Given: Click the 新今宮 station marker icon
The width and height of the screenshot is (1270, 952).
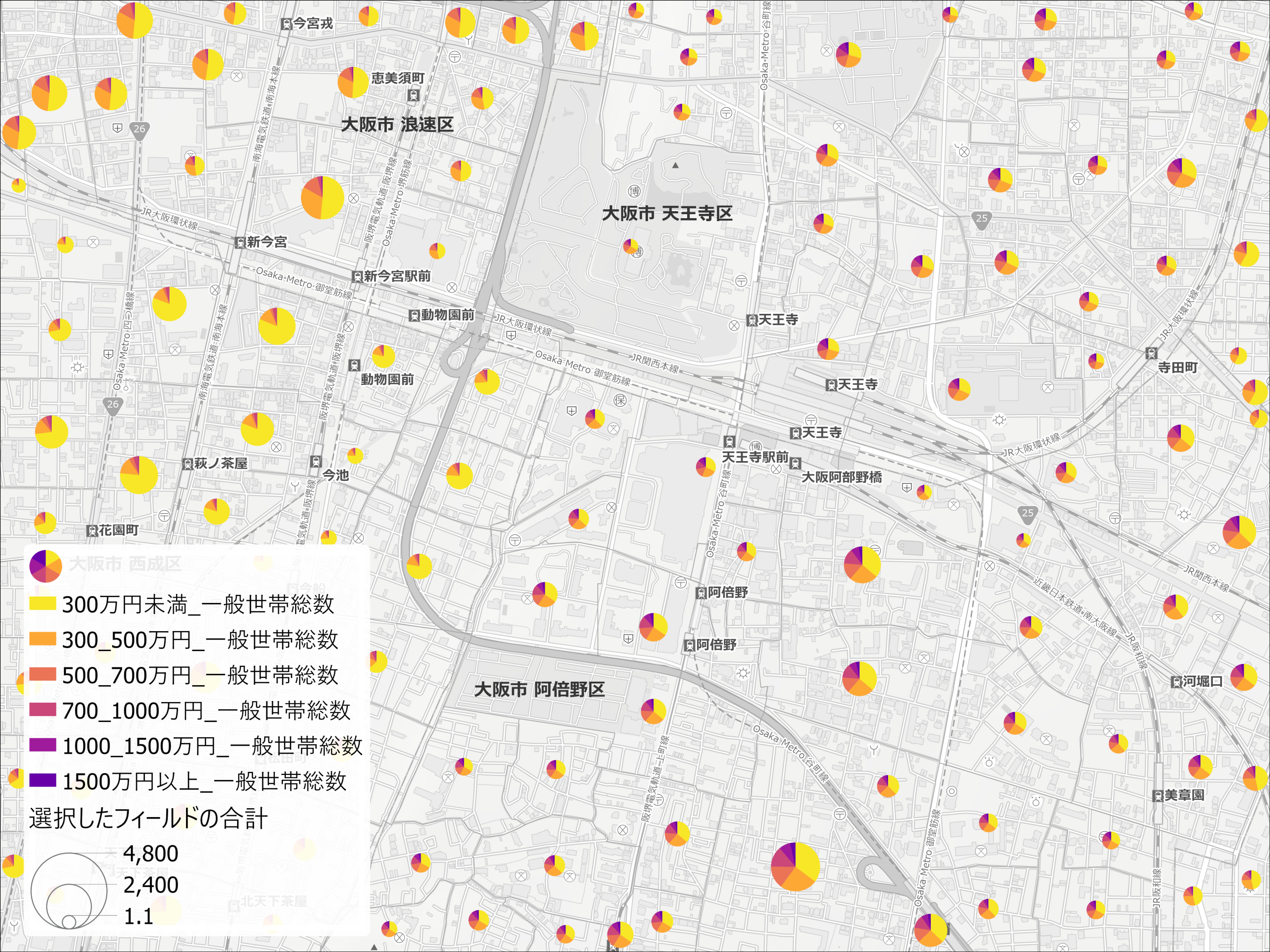Looking at the screenshot, I should tap(241, 243).
